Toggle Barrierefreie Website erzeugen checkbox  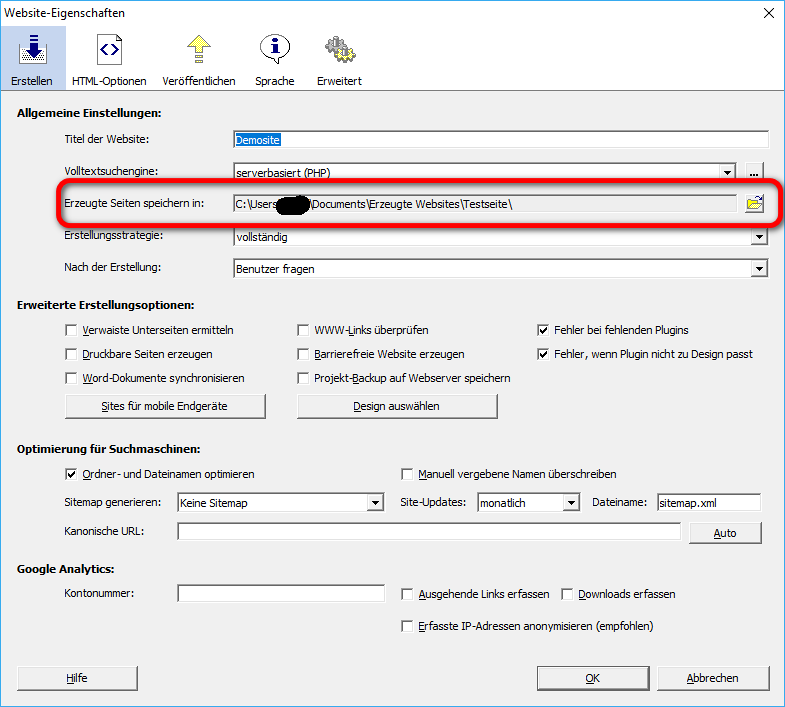[305, 354]
